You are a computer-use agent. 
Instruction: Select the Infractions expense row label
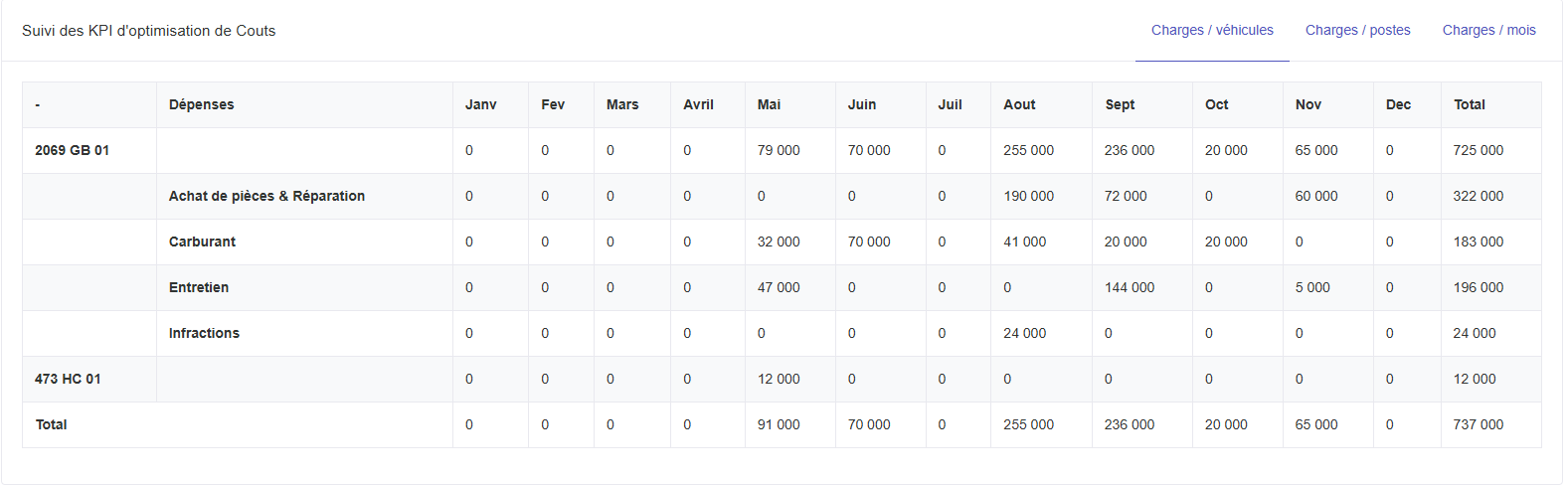click(204, 334)
